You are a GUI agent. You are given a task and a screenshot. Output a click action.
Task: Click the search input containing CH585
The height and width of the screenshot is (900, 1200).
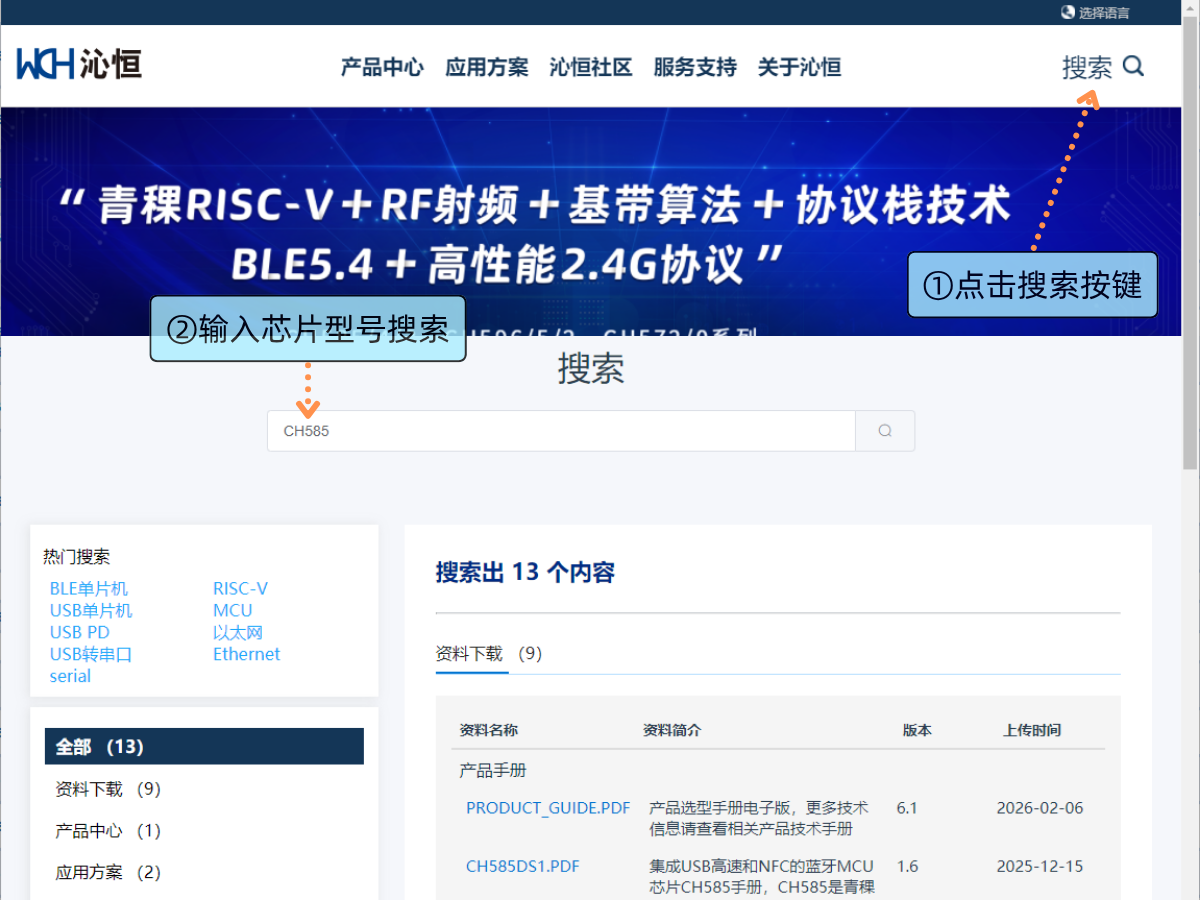[x=561, y=431]
